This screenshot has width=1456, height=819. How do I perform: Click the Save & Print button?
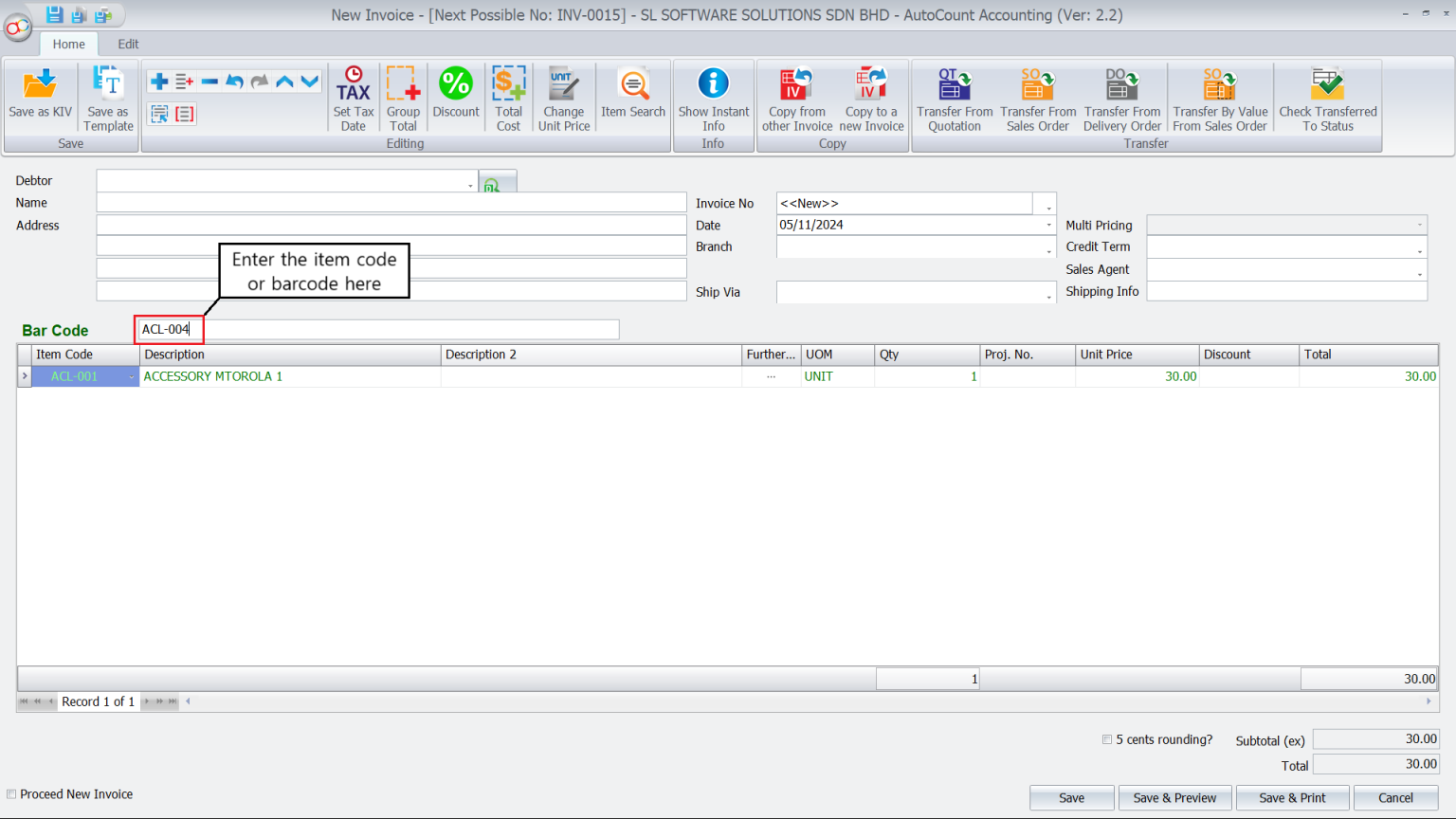click(x=1292, y=797)
